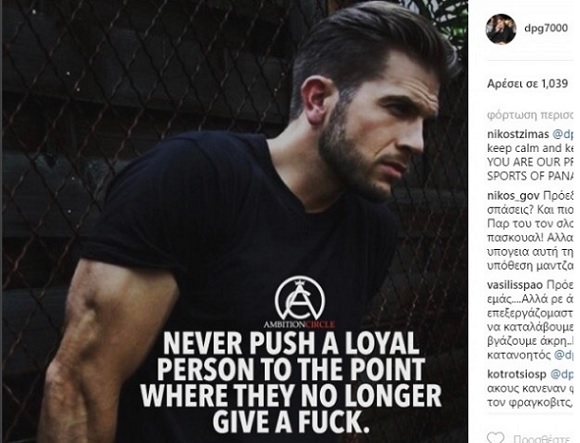The height and width of the screenshot is (443, 580).
Task: Click the quote text on the image
Action: coord(291,382)
